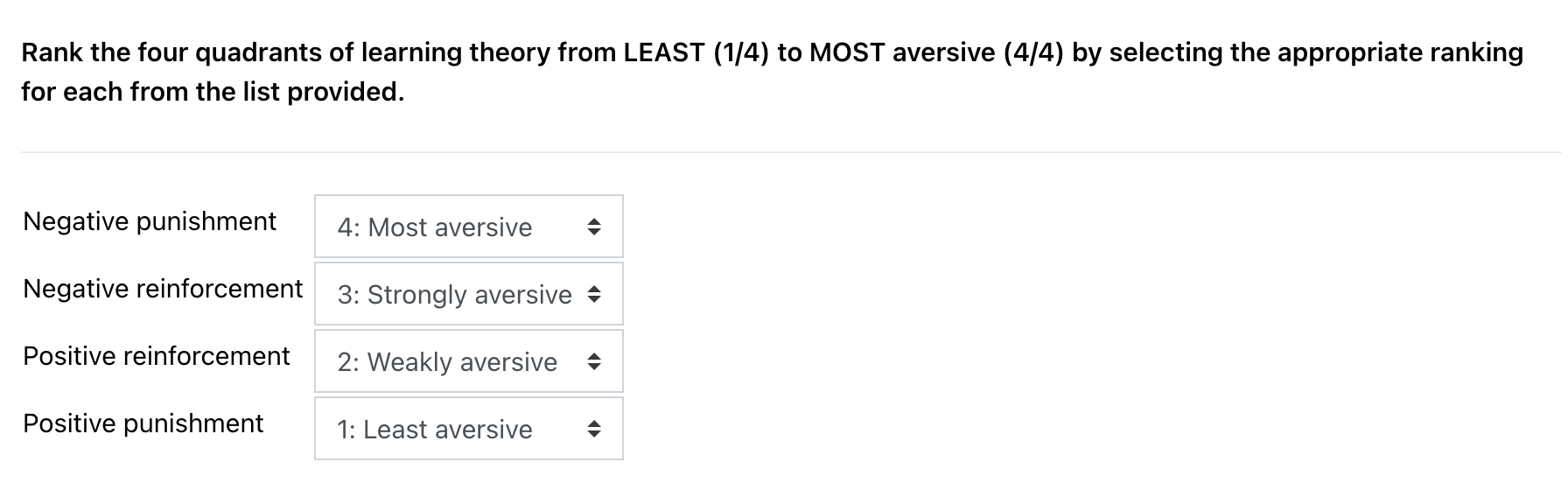Open the Positive punishment ranking dropdown
1568x504 pixels.
[468, 429]
